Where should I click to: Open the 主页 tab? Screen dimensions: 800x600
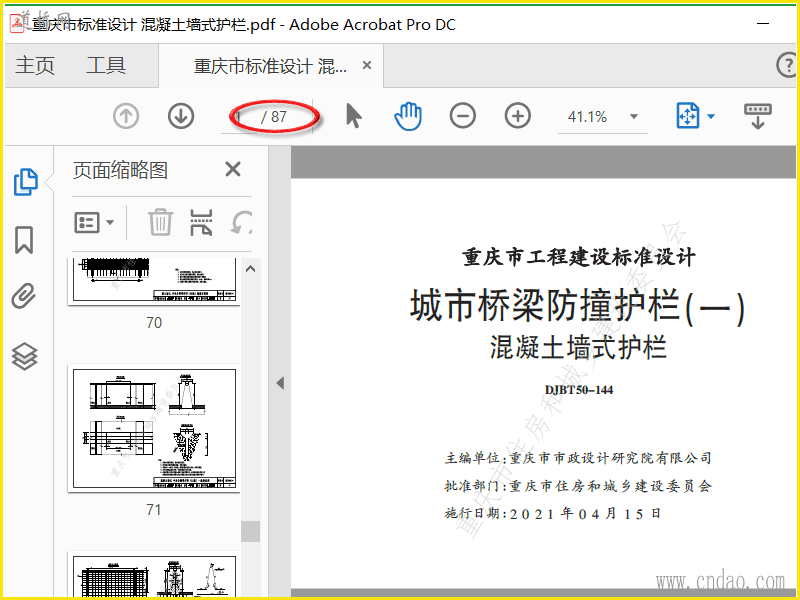tap(35, 65)
